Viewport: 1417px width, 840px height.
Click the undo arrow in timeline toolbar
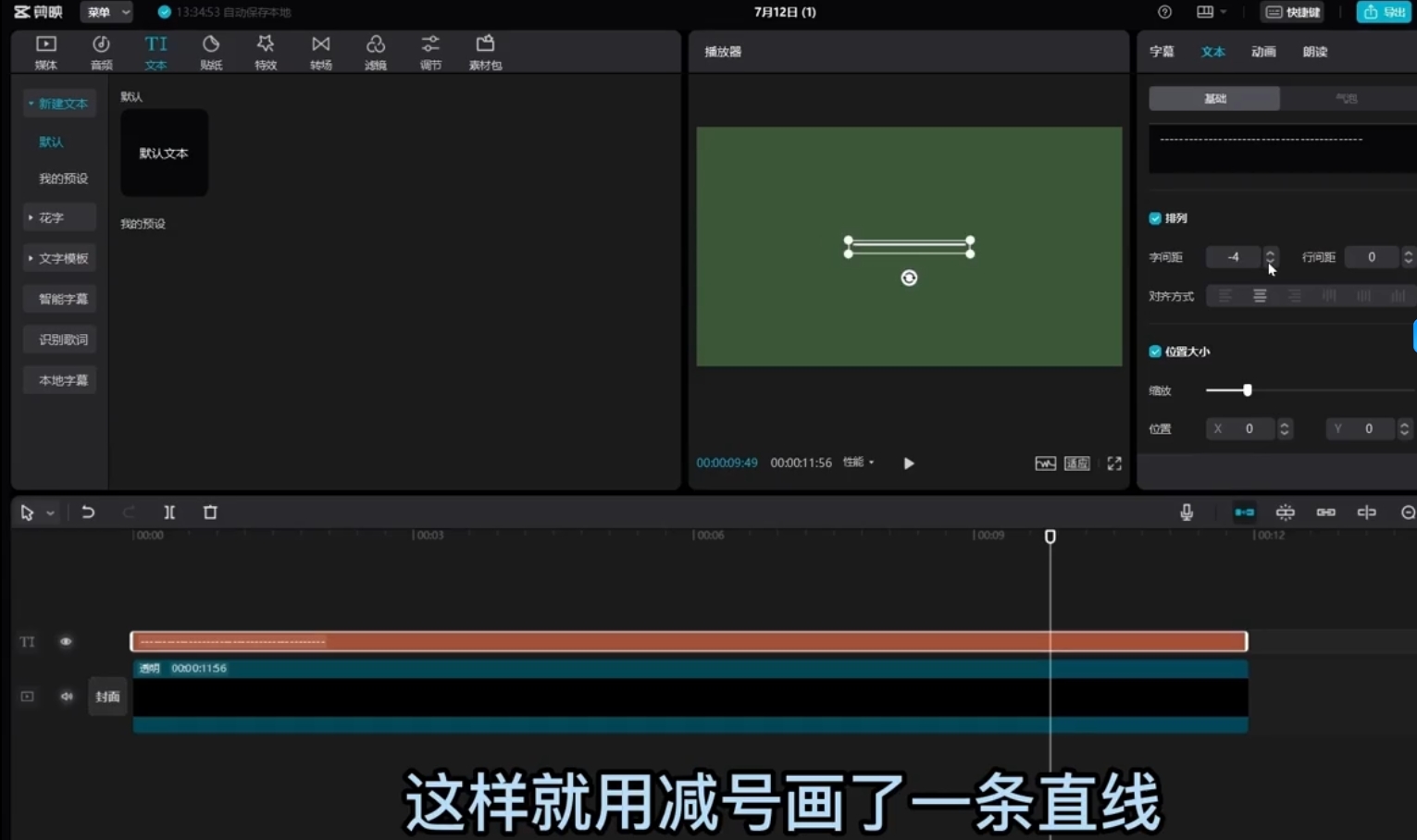pyautogui.click(x=88, y=513)
